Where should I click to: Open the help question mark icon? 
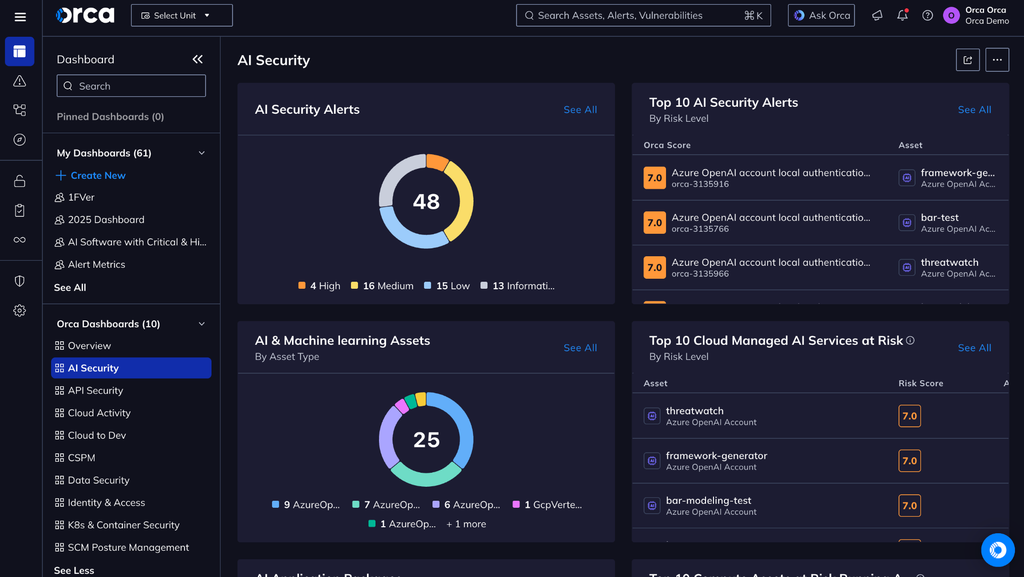(x=927, y=15)
